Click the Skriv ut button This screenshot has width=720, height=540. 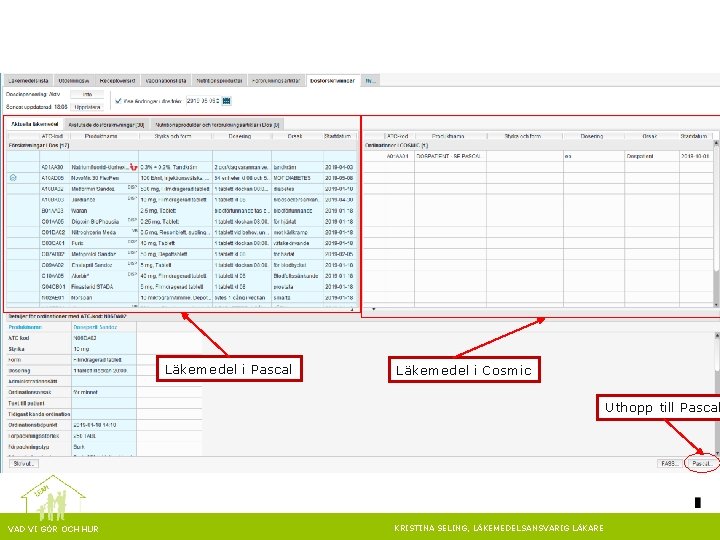pos(24,463)
